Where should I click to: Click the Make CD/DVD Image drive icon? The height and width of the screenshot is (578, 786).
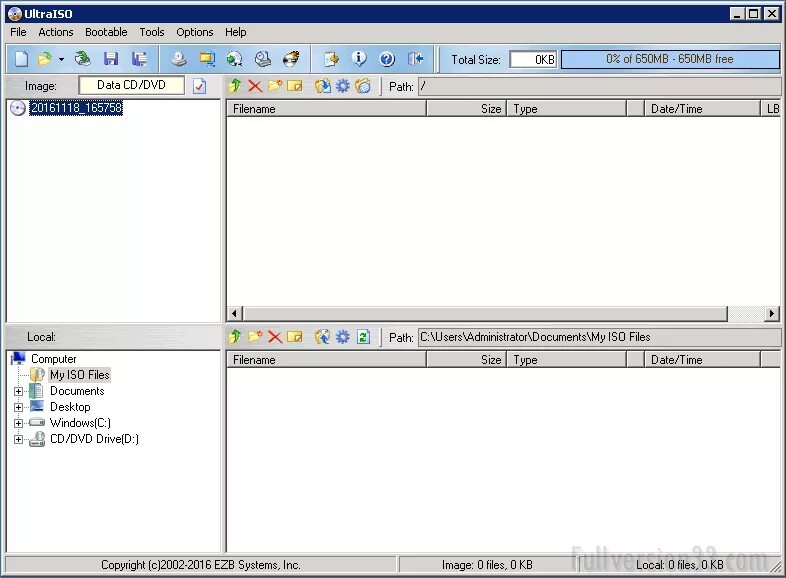pos(178,59)
